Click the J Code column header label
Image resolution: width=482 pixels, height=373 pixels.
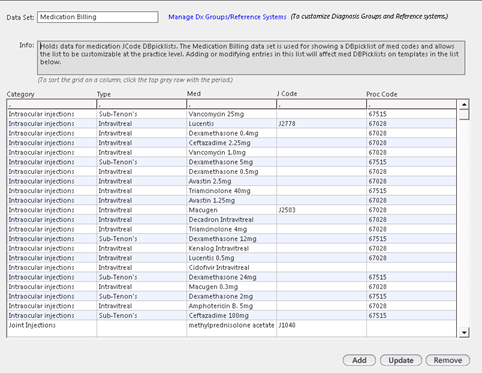click(287, 94)
